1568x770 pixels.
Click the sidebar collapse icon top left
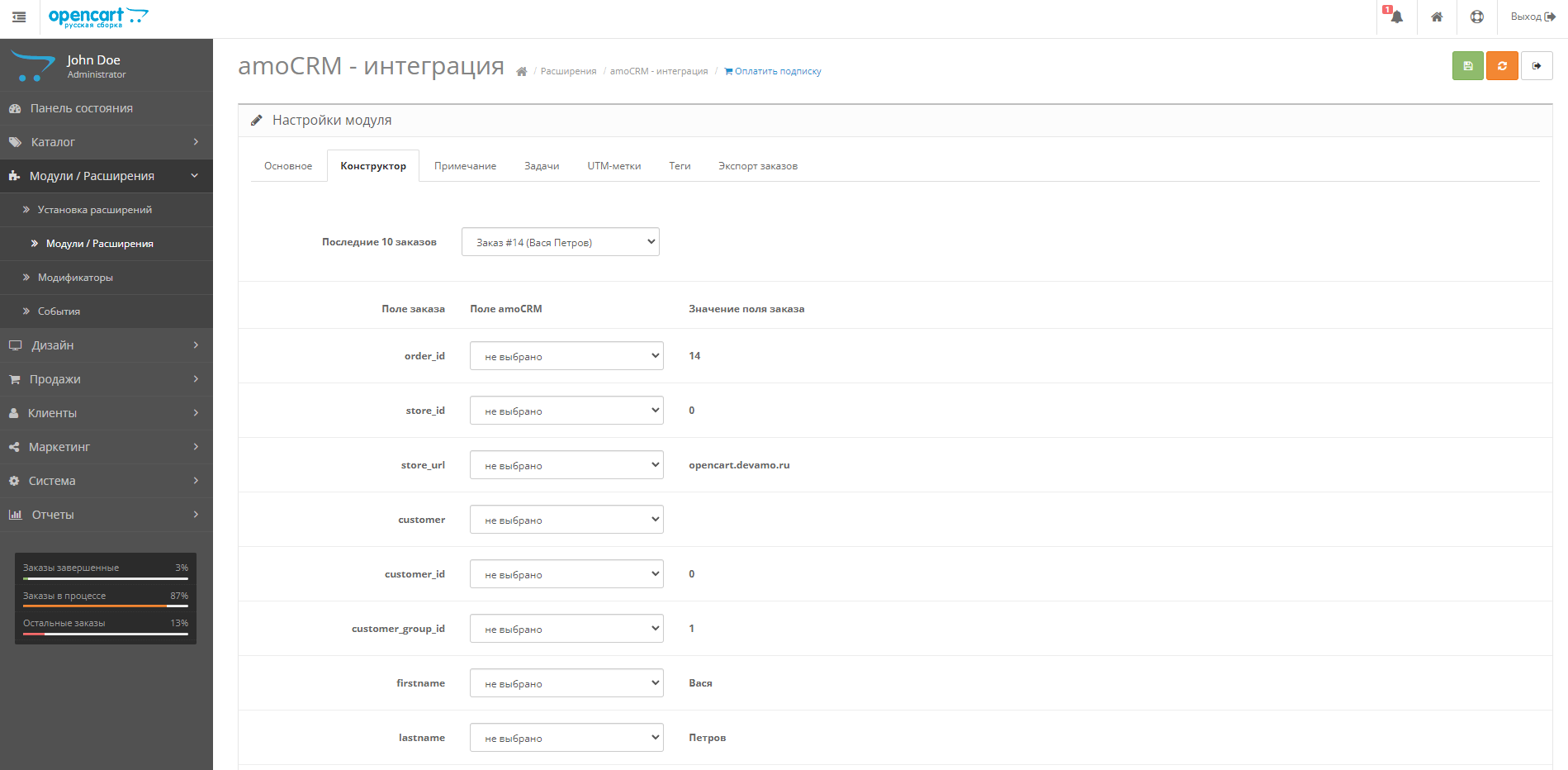point(18,17)
